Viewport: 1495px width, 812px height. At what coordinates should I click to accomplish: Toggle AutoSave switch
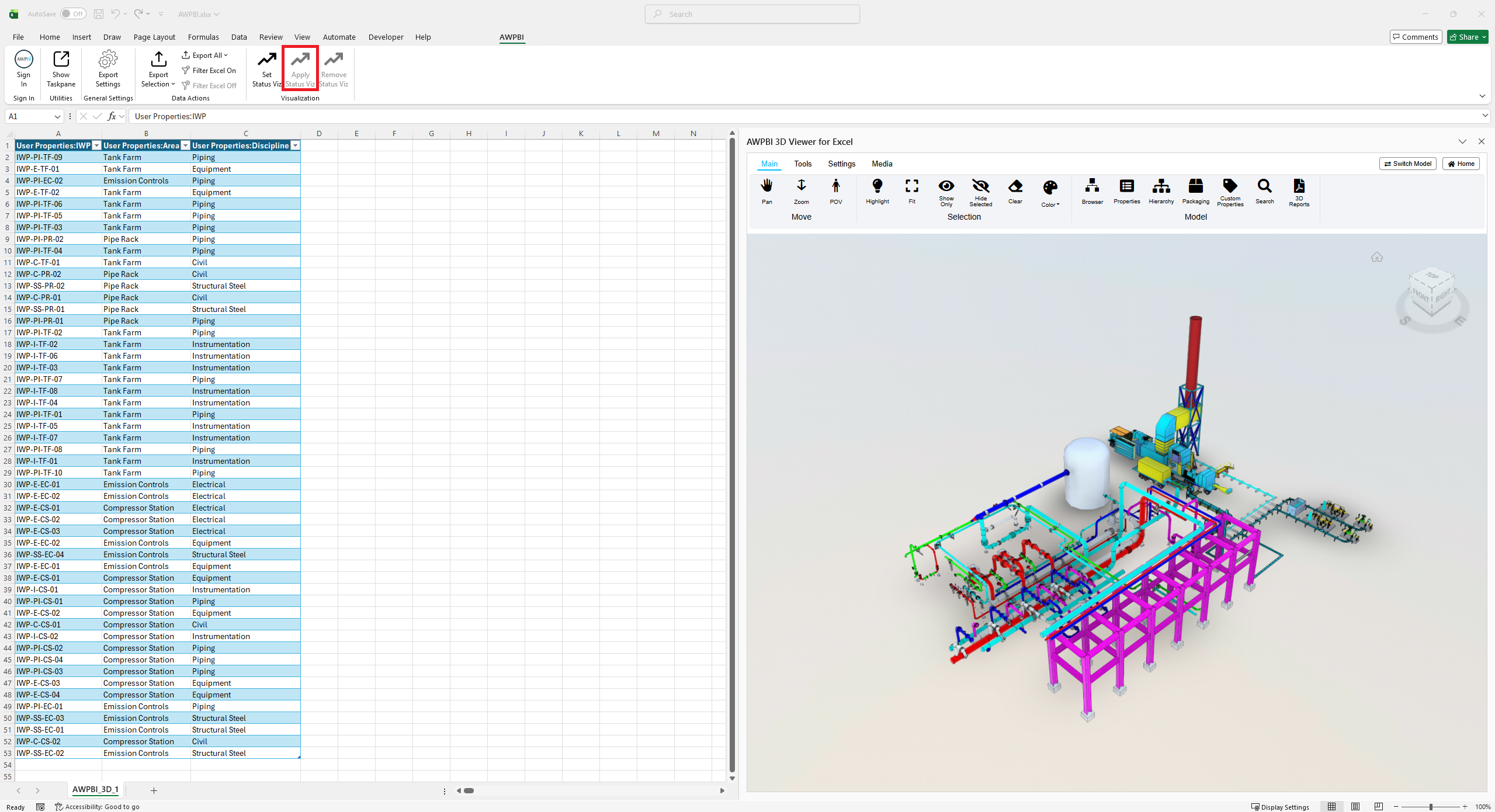pos(73,14)
